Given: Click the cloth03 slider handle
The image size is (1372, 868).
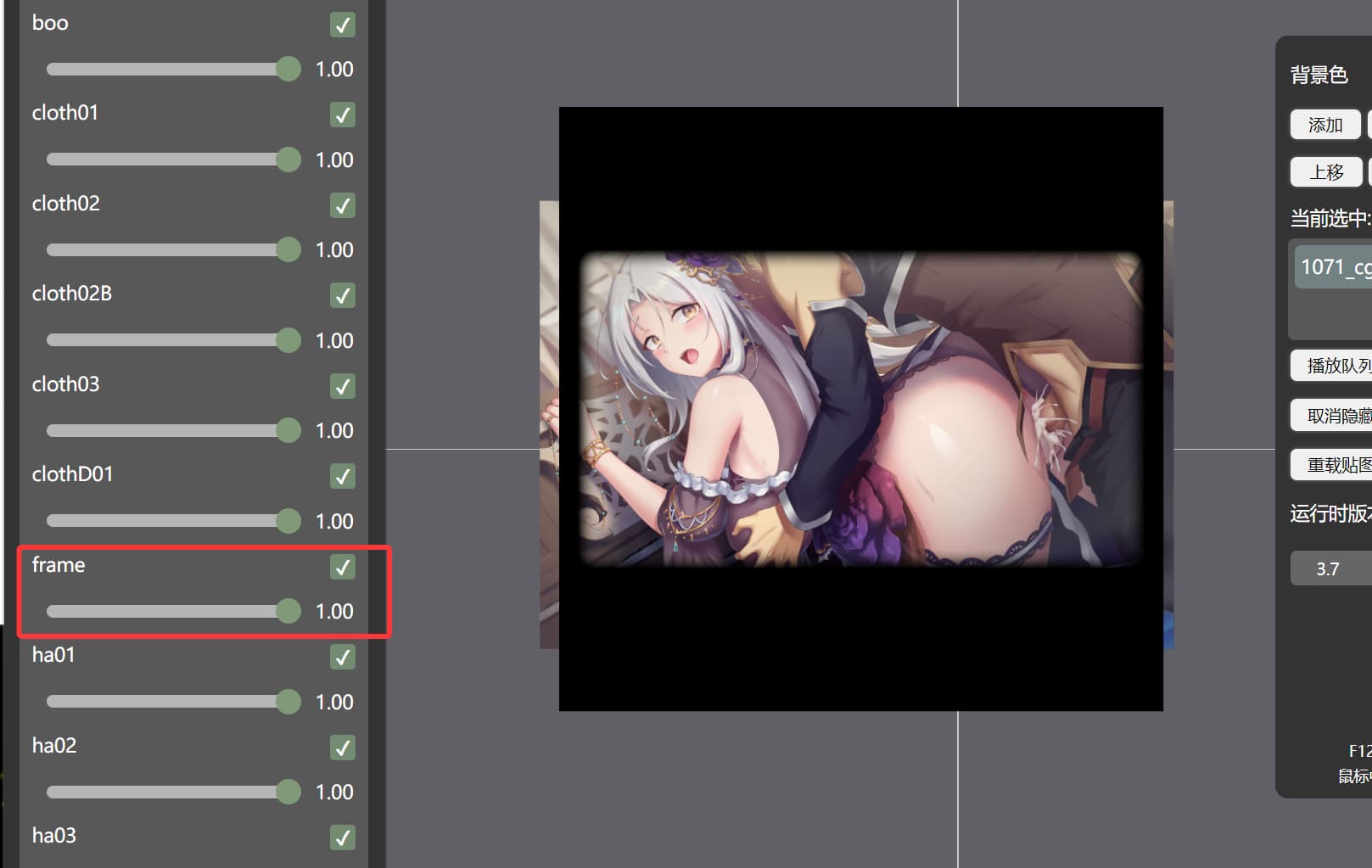Looking at the screenshot, I should (x=288, y=430).
